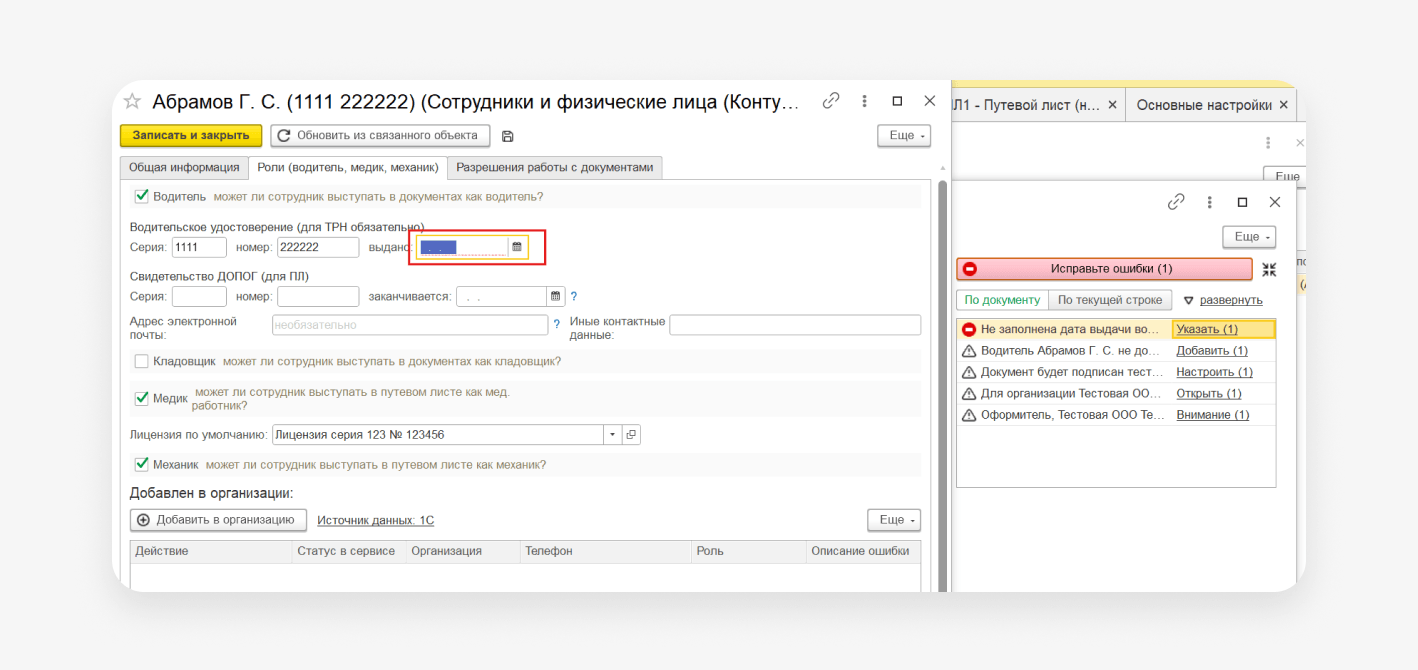Click link icon in error panel header
The height and width of the screenshot is (670, 1418).
point(1176,202)
